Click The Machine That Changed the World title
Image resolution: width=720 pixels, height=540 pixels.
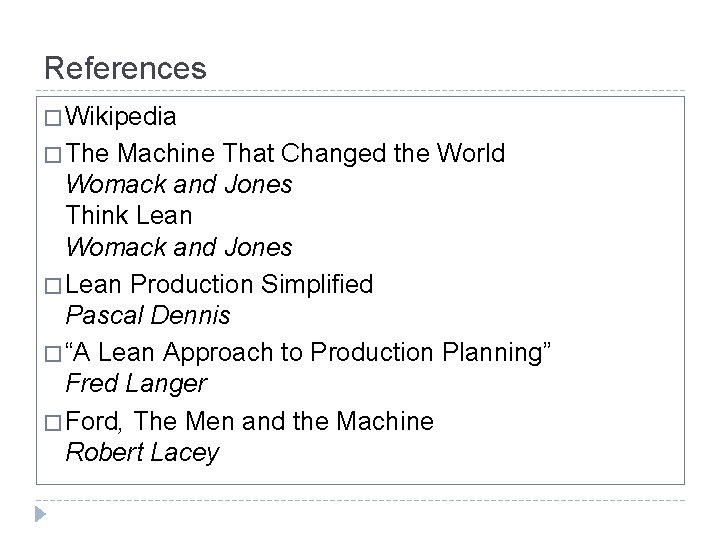point(285,153)
